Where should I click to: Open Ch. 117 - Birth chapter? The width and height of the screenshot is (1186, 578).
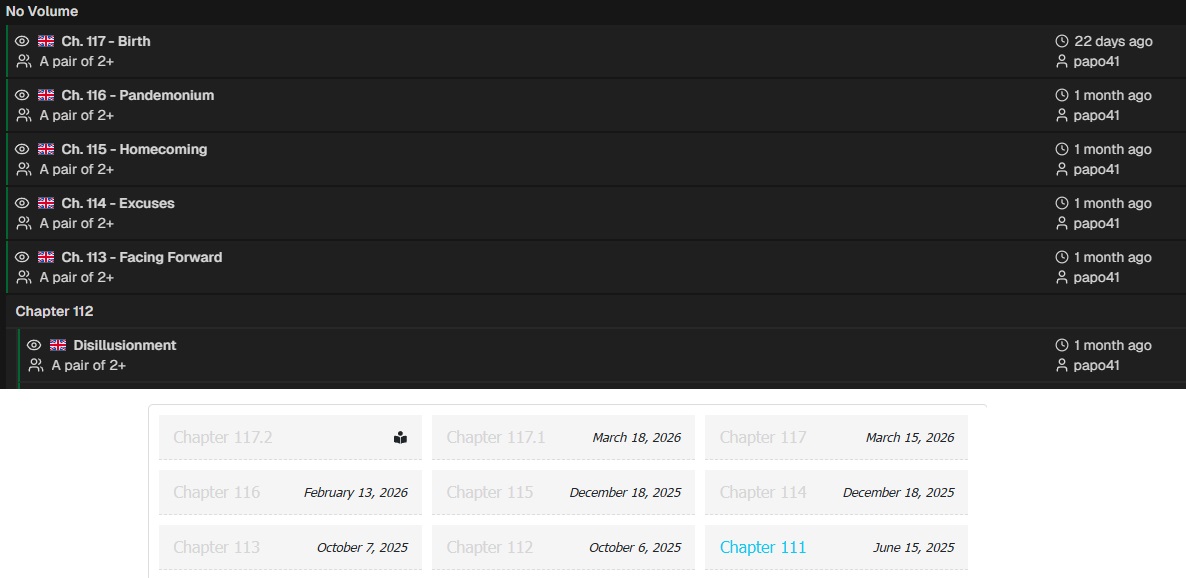(x=105, y=42)
